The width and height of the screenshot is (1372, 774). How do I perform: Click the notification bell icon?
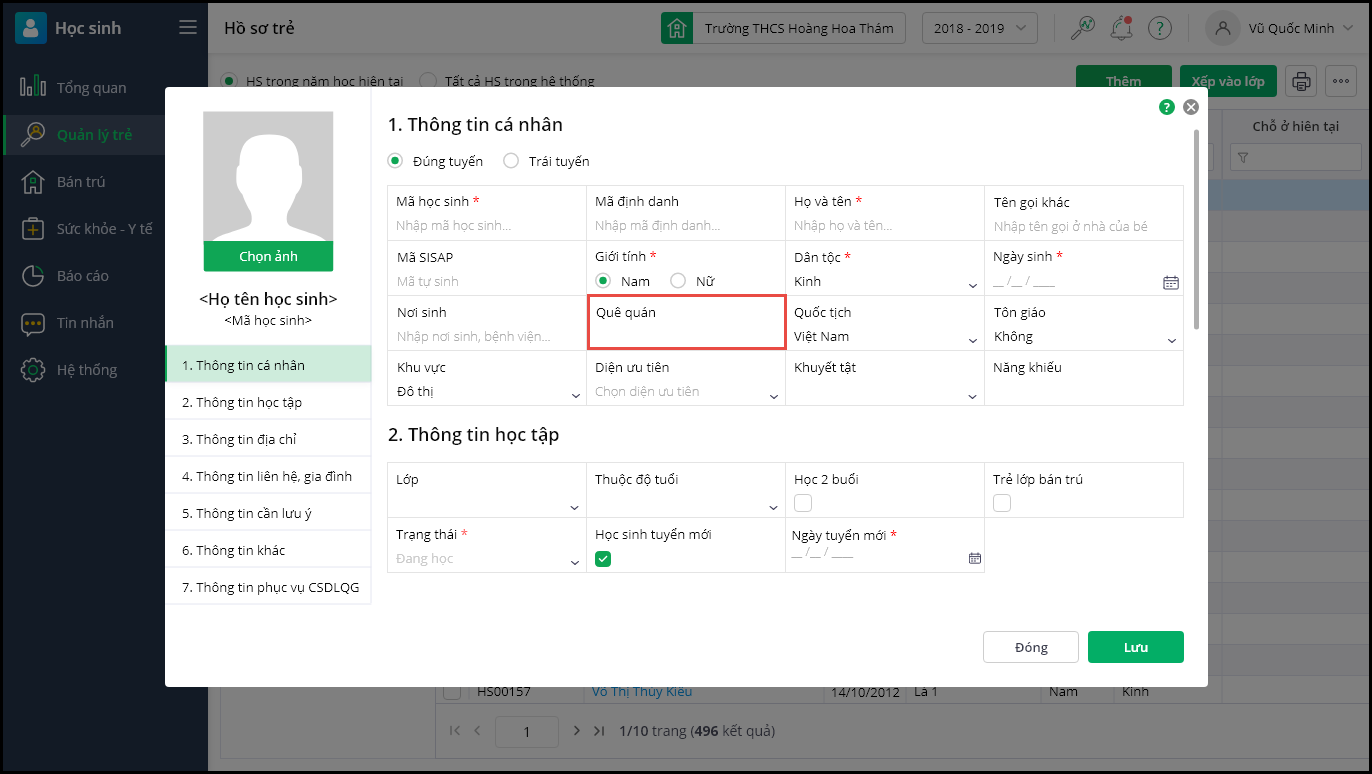(1121, 28)
